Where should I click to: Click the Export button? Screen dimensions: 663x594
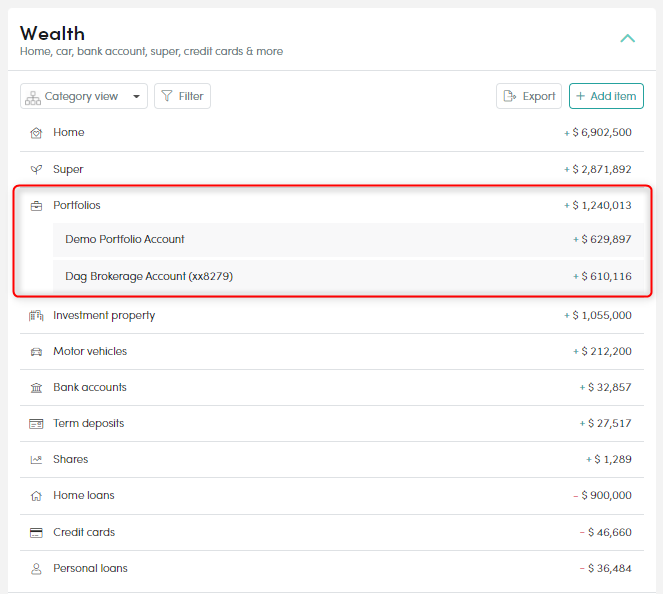click(x=529, y=96)
